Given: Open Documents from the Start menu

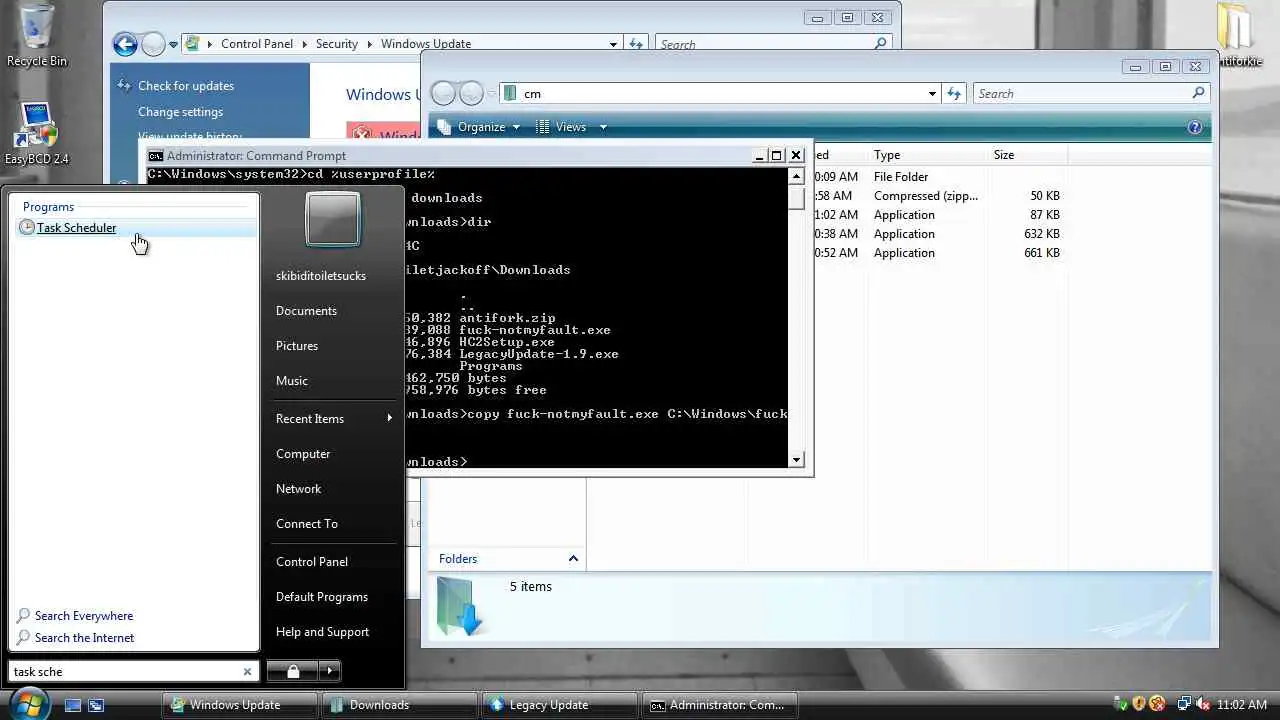Looking at the screenshot, I should (x=306, y=311).
